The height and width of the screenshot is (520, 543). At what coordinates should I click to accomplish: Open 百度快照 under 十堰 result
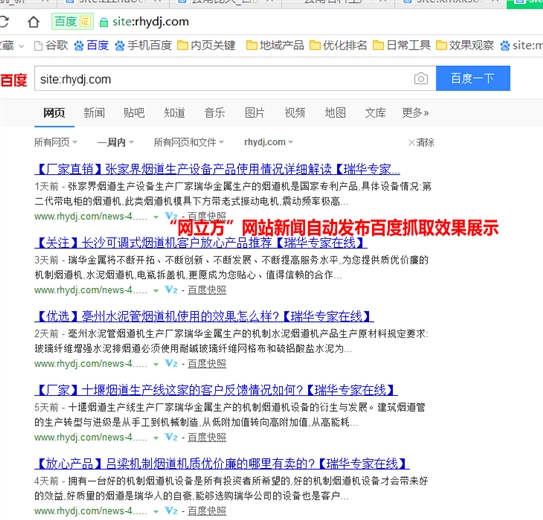pyautogui.click(x=207, y=438)
